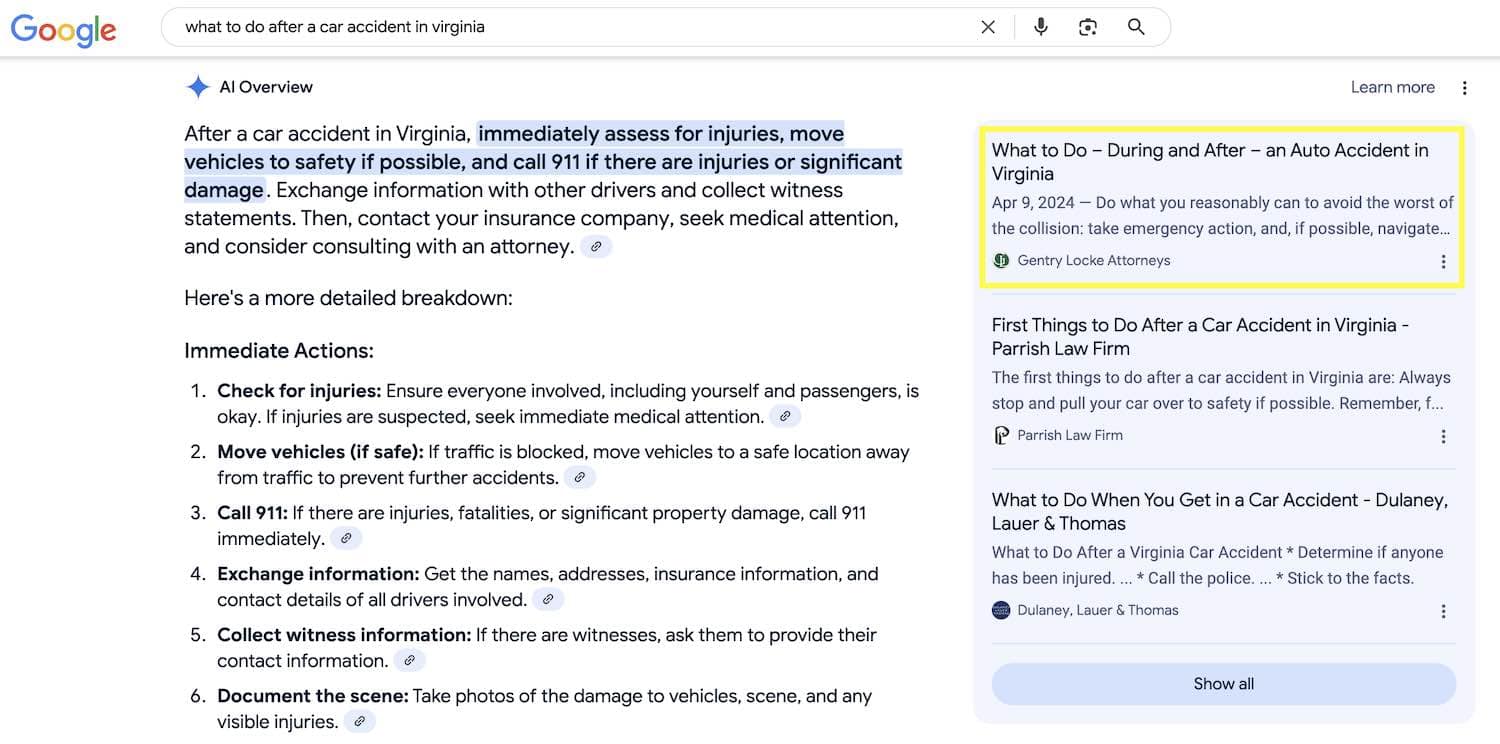Viewport: 1500px width, 744px height.
Task: Click the Parrish Law Firm favicon
Action: coord(1001,435)
